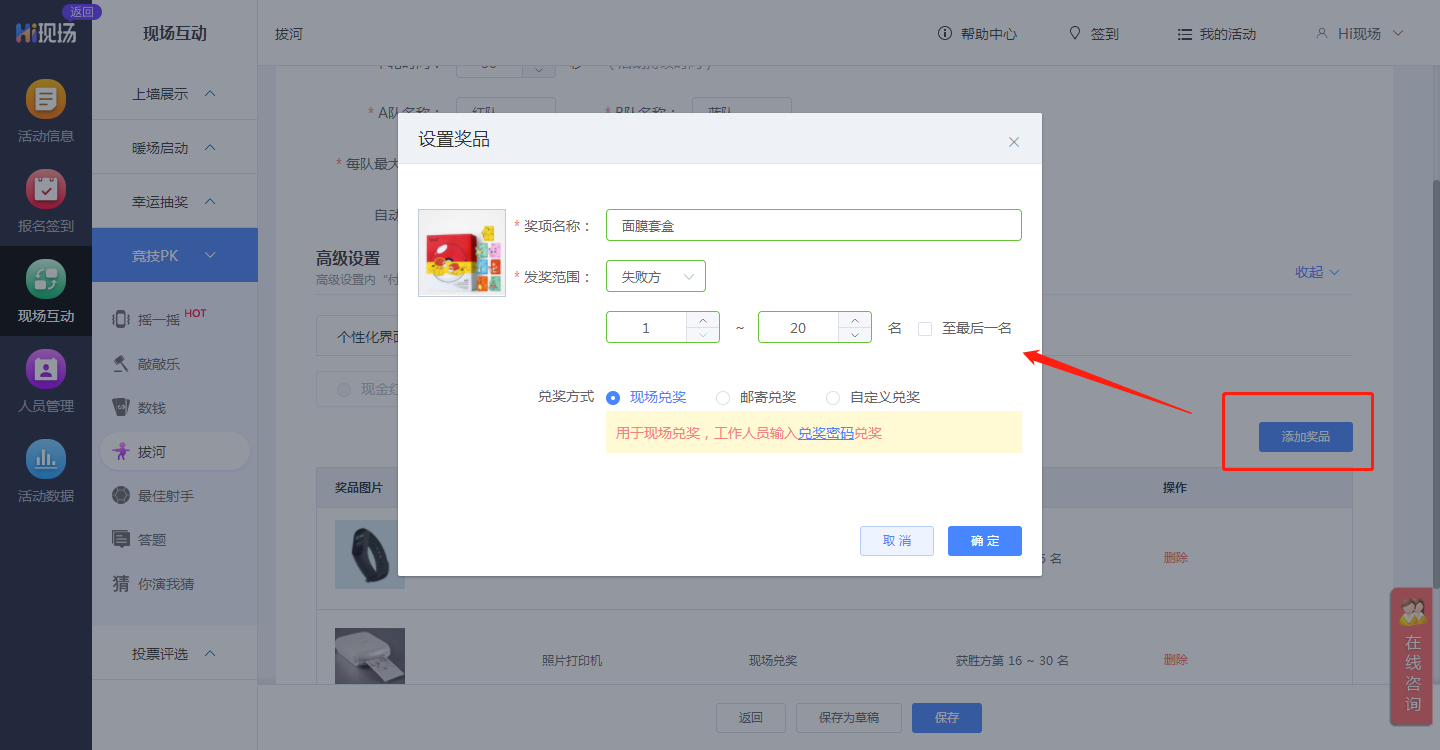Enable the 至最后一名 checkbox

[x=925, y=328]
